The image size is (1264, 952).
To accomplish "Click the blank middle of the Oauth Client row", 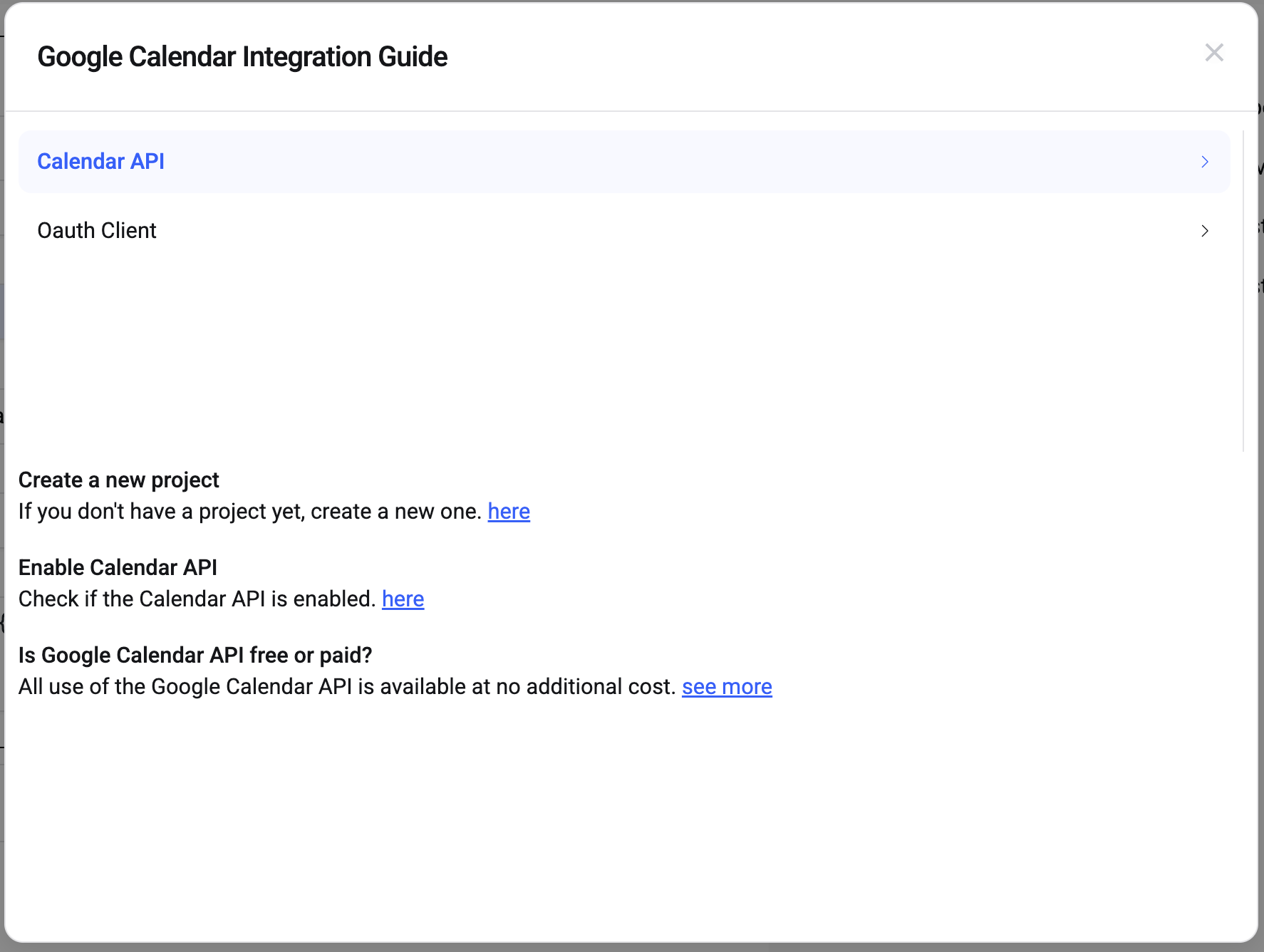I will pyautogui.click(x=641, y=231).
